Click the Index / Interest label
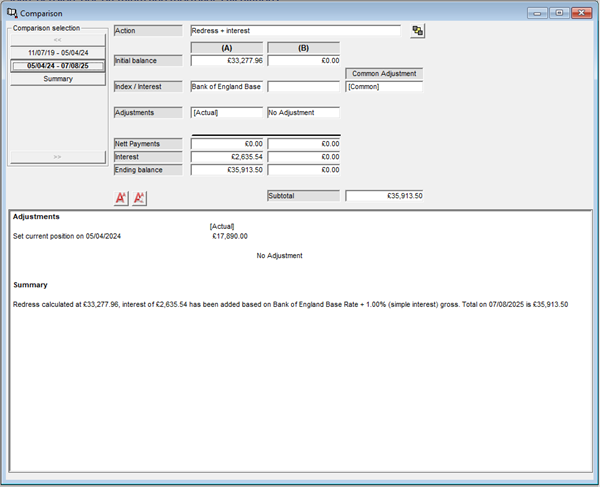600x487 pixels. pyautogui.click(x=148, y=86)
